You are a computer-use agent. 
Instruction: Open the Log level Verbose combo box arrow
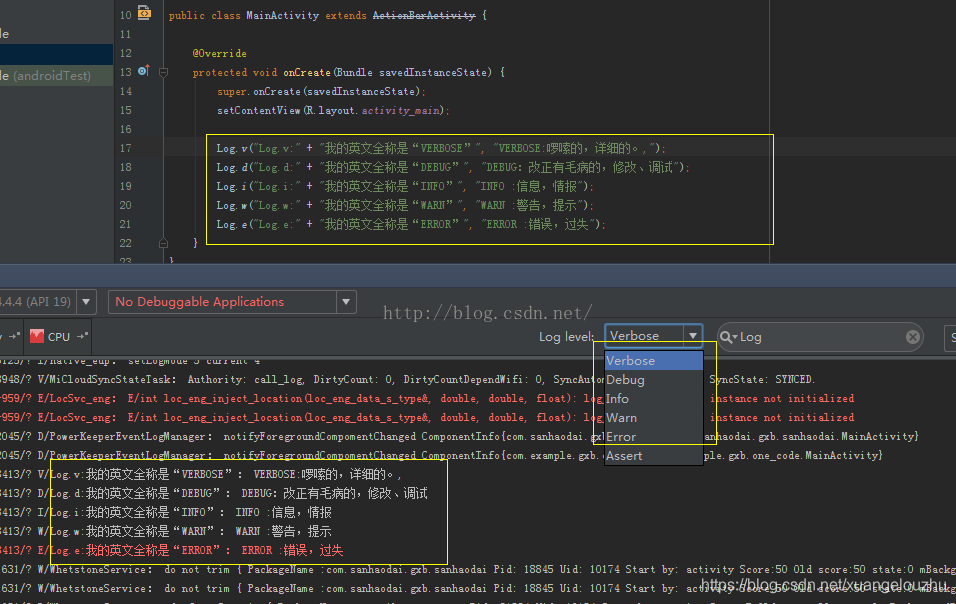click(x=693, y=336)
